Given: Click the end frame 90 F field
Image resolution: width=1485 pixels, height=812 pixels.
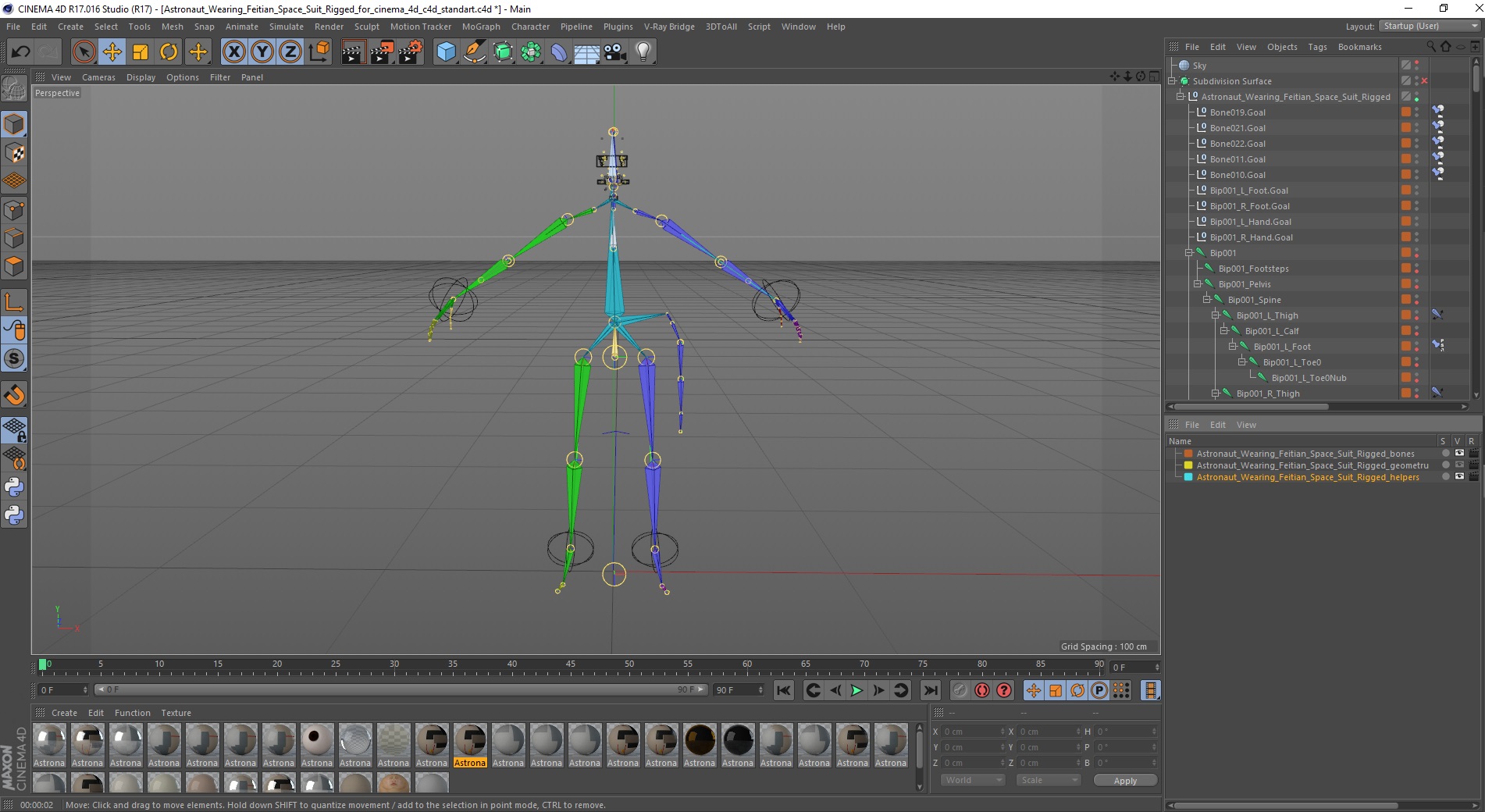Looking at the screenshot, I should [x=738, y=690].
